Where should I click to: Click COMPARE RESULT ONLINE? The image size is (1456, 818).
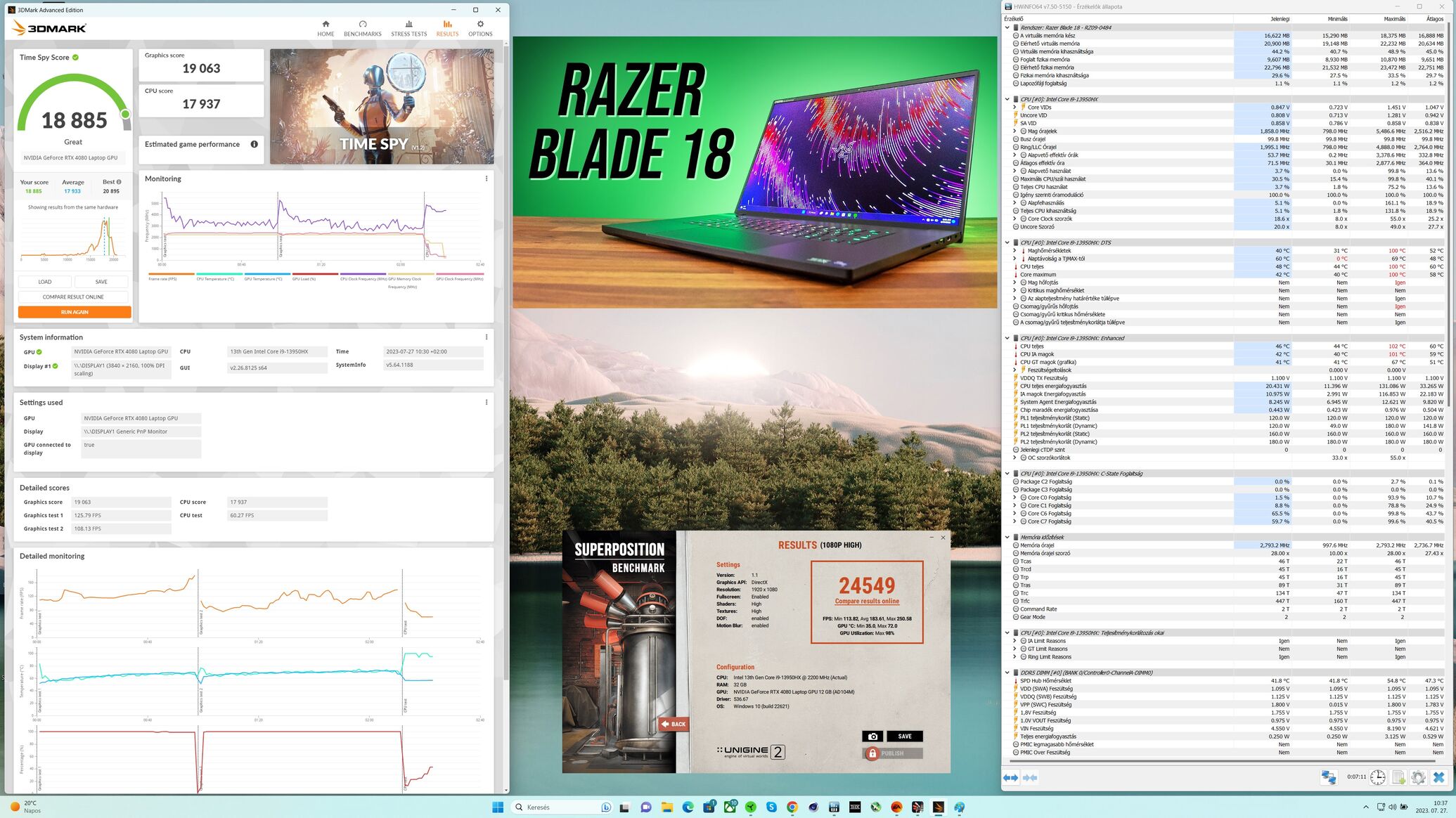click(73, 297)
